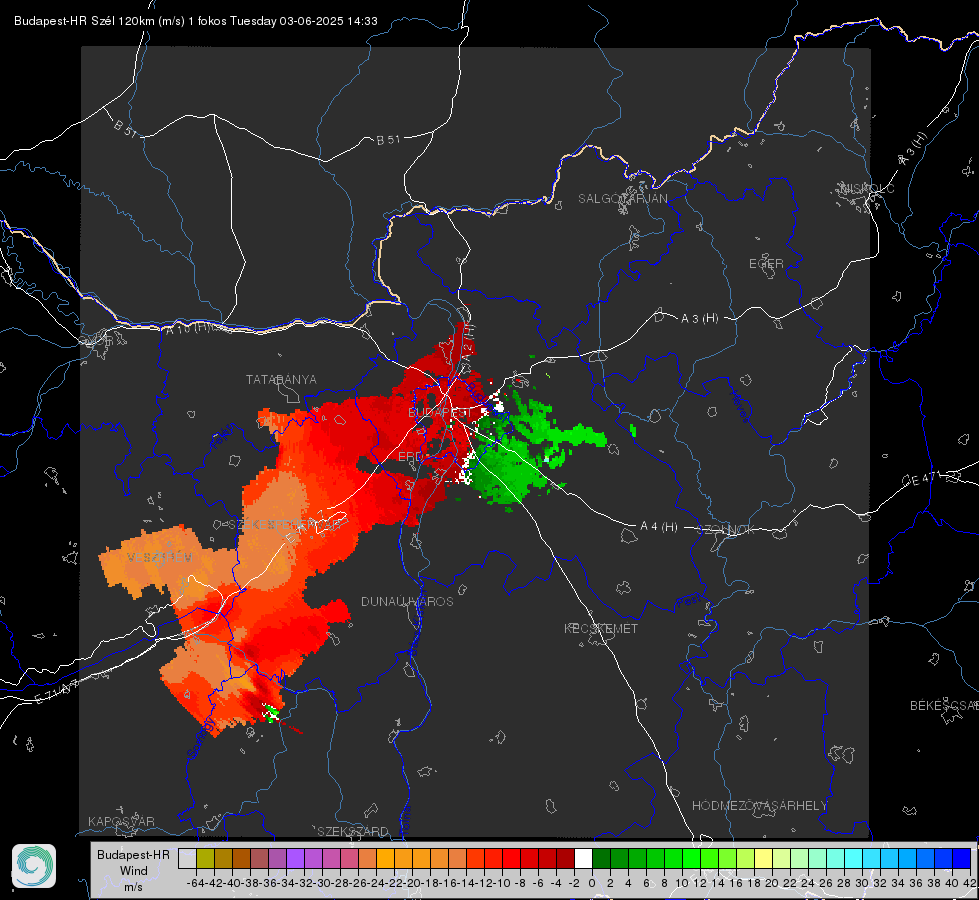
Task: Click the blue Pest county label
Action: coord(687,601)
